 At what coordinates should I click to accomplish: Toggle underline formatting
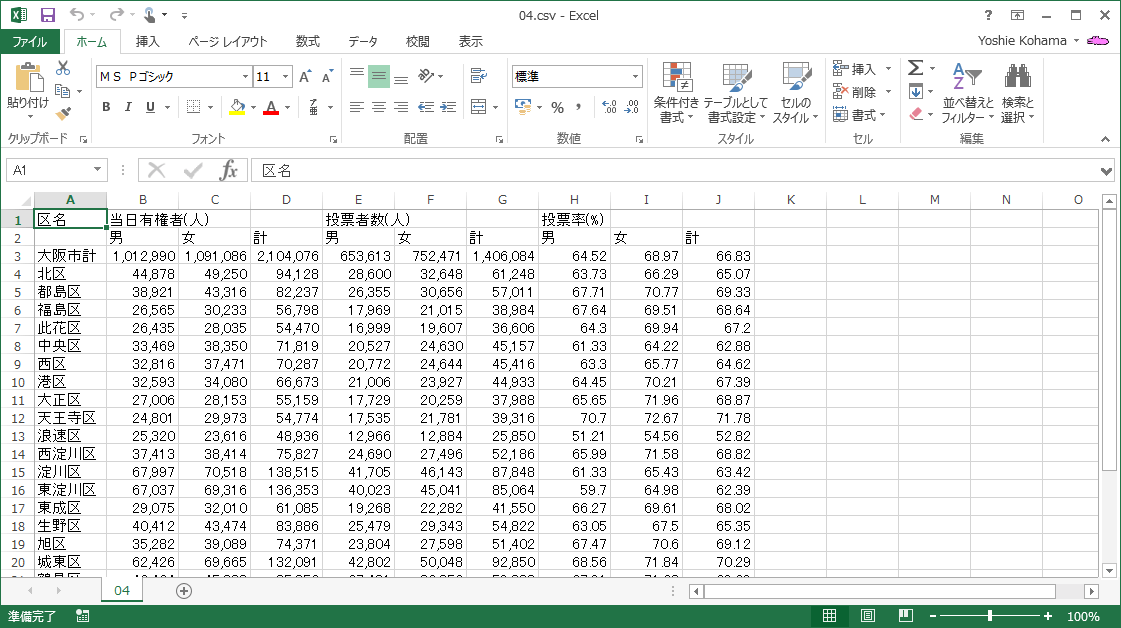(x=150, y=107)
